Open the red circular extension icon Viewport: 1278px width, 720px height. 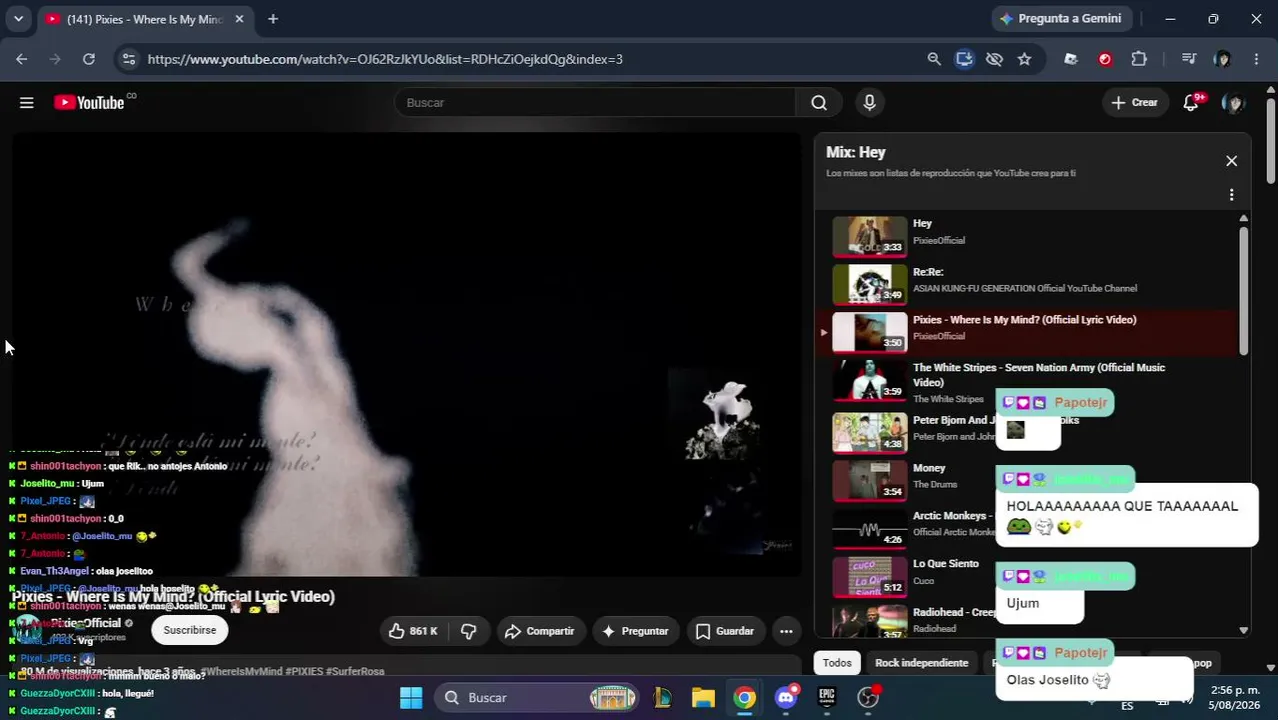1105,59
